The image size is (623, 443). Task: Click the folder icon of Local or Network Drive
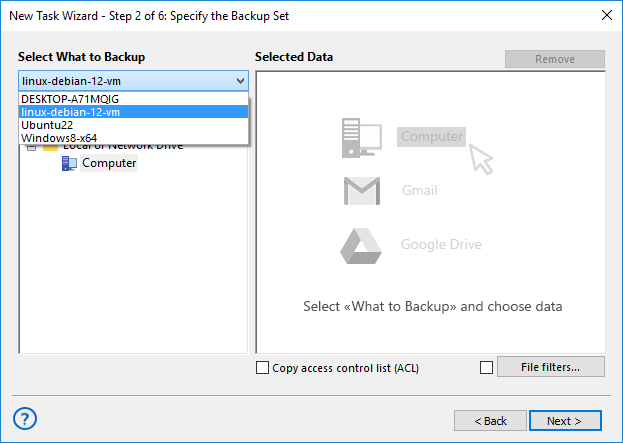[x=51, y=147]
